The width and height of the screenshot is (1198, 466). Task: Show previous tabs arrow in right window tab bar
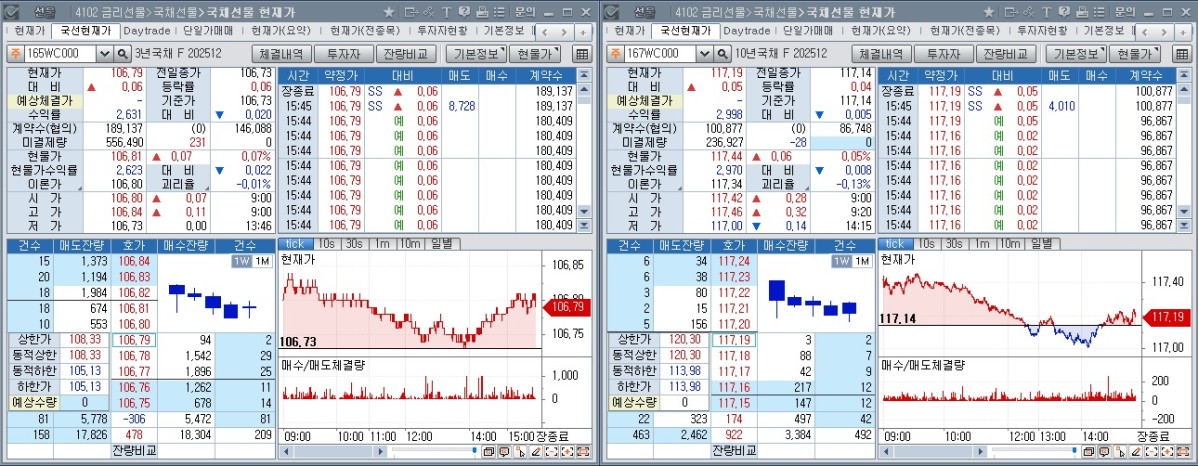click(1144, 32)
